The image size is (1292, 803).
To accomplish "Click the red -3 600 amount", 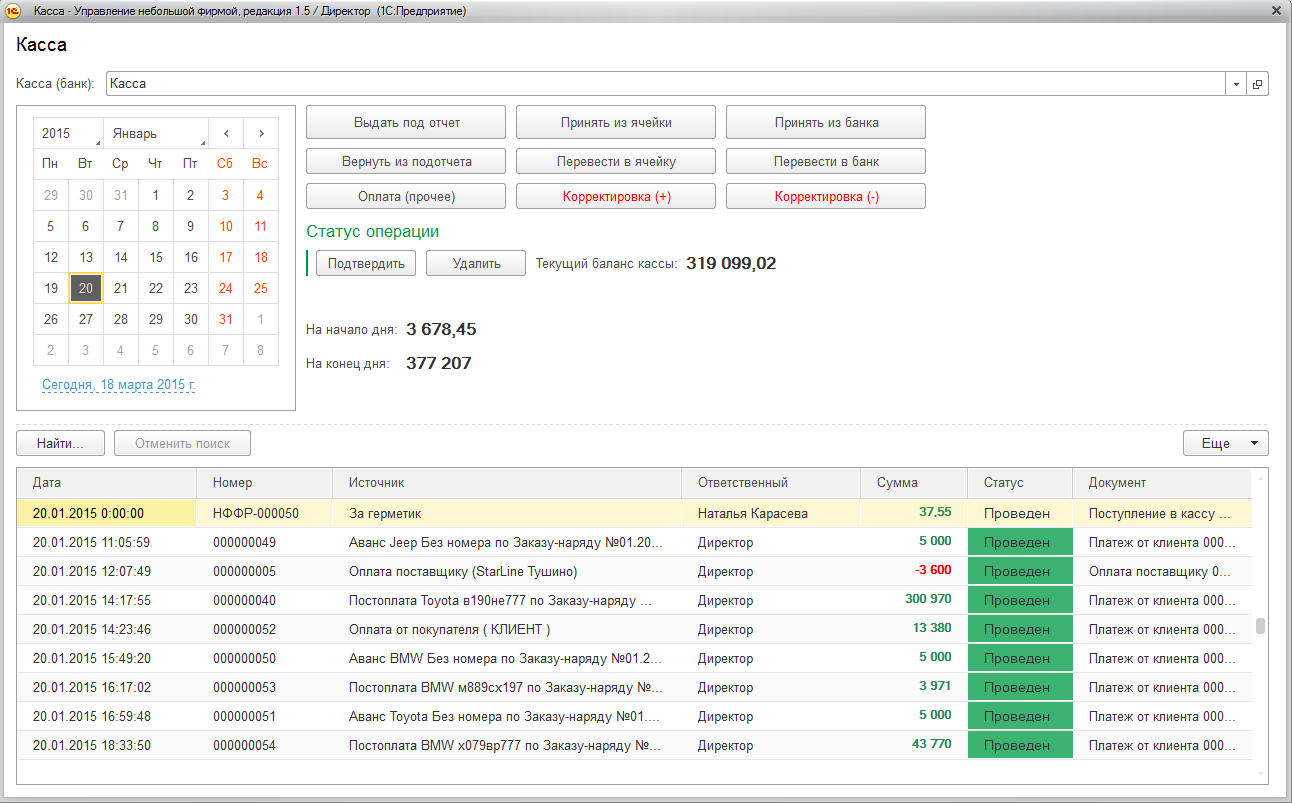I will 933,570.
